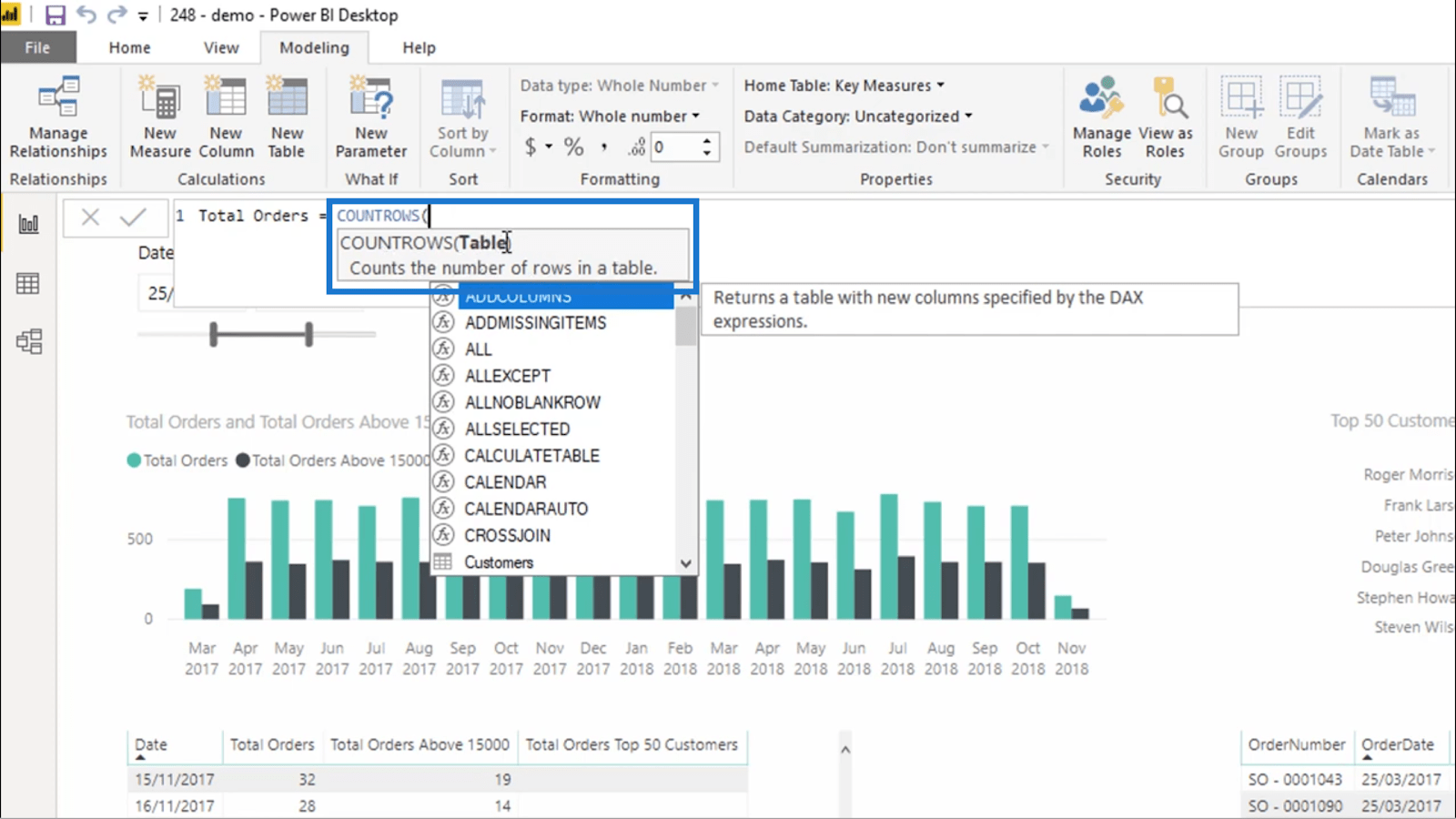1456x819 pixels.
Task: Click the OrderNumber column header
Action: (x=1296, y=744)
